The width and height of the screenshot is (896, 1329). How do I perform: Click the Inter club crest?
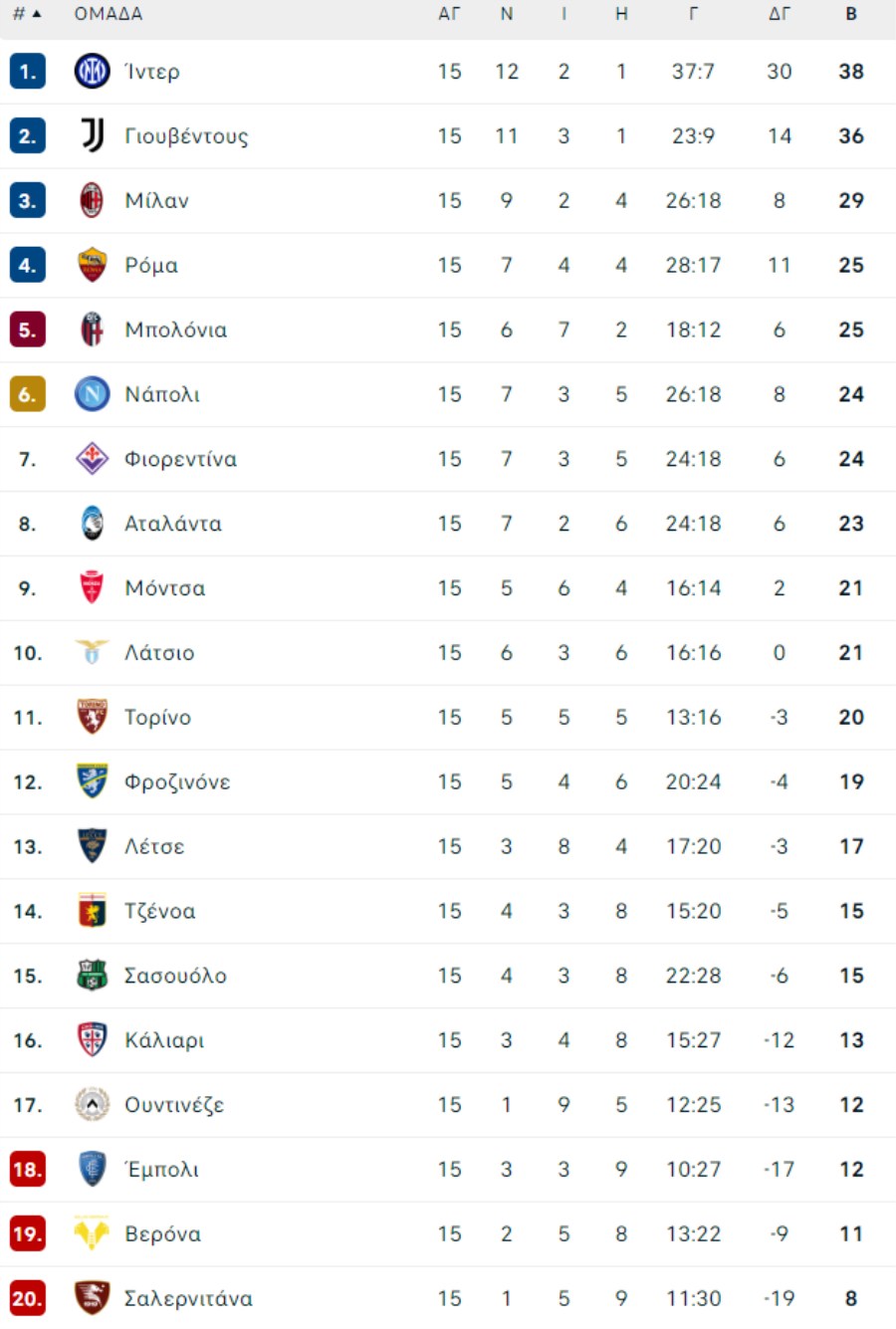[92, 72]
